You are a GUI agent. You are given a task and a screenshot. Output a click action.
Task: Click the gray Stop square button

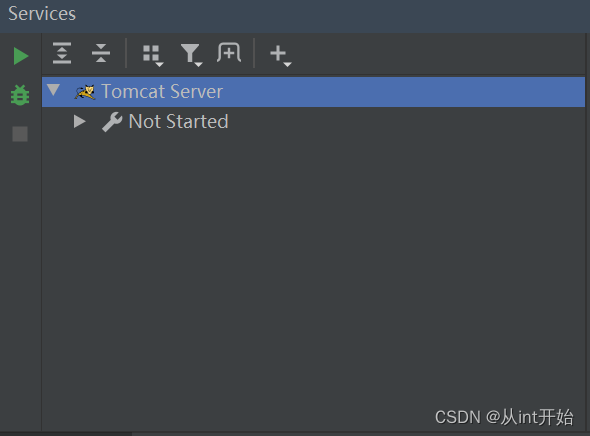point(20,134)
